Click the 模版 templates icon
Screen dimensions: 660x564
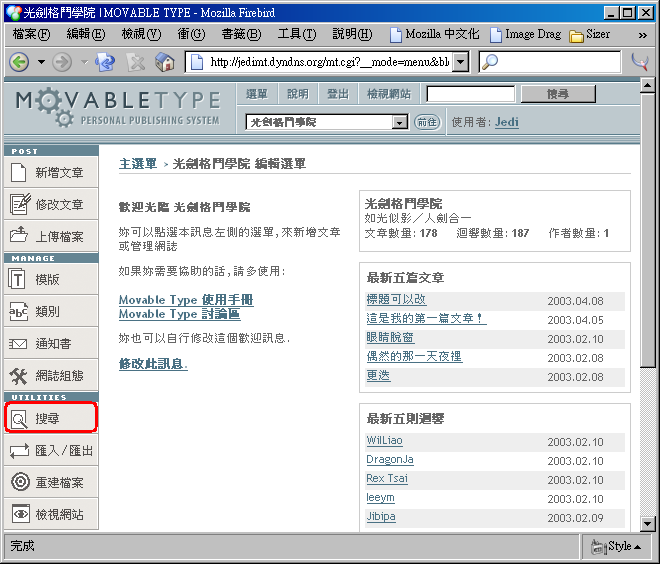[17, 279]
